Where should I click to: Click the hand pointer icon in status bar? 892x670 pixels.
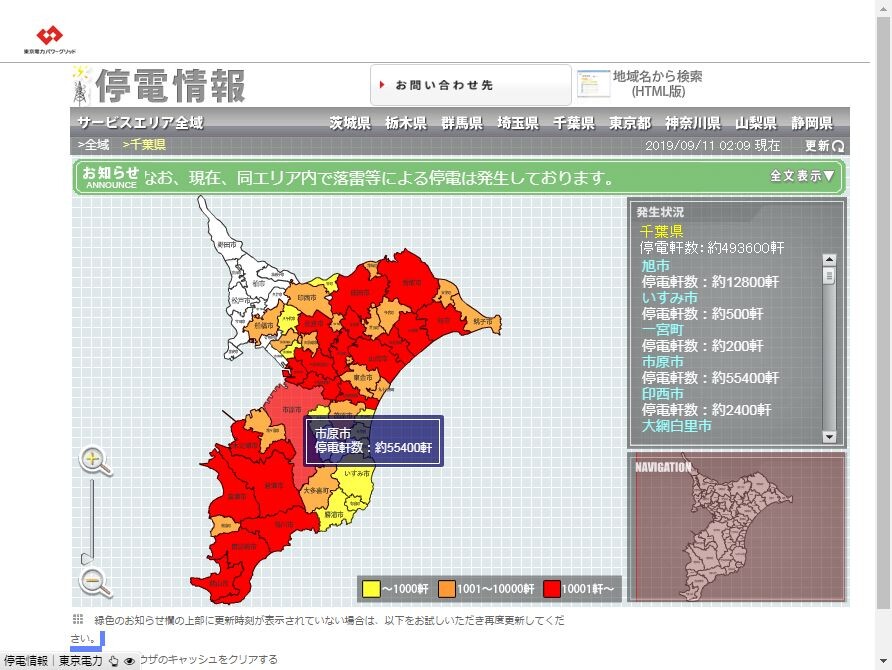113,661
